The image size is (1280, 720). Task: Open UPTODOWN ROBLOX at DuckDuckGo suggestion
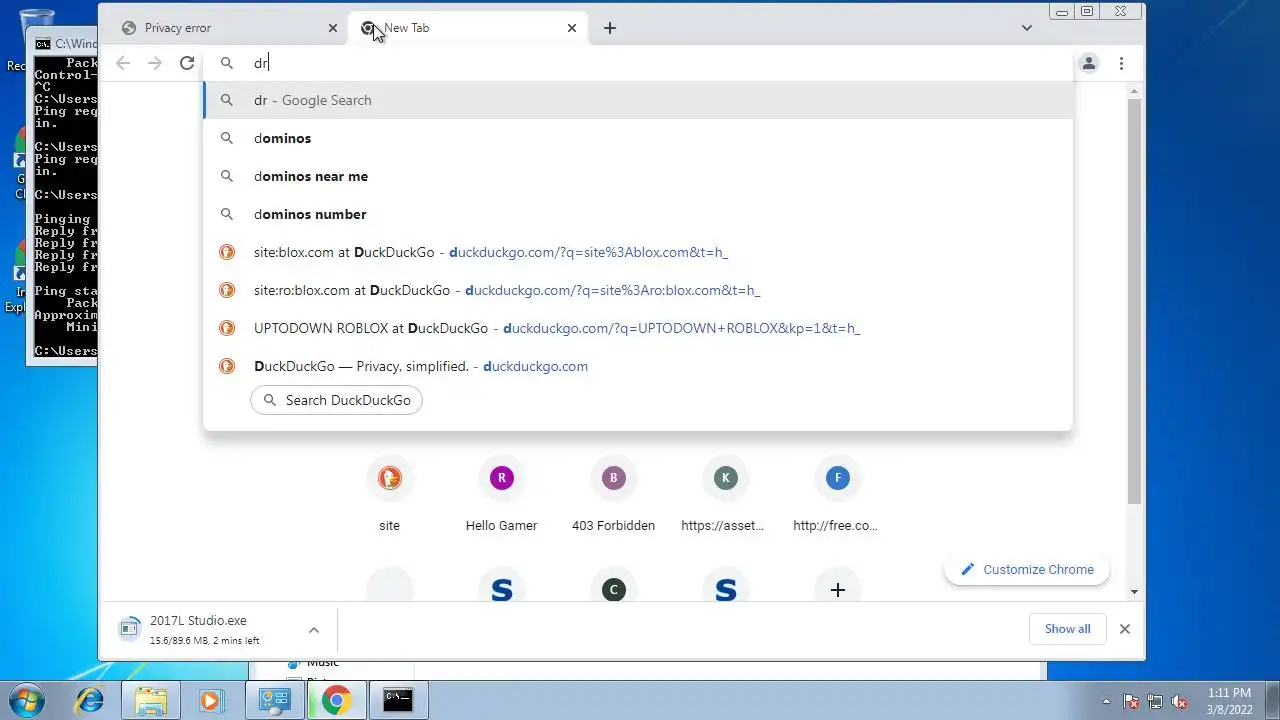coord(638,328)
